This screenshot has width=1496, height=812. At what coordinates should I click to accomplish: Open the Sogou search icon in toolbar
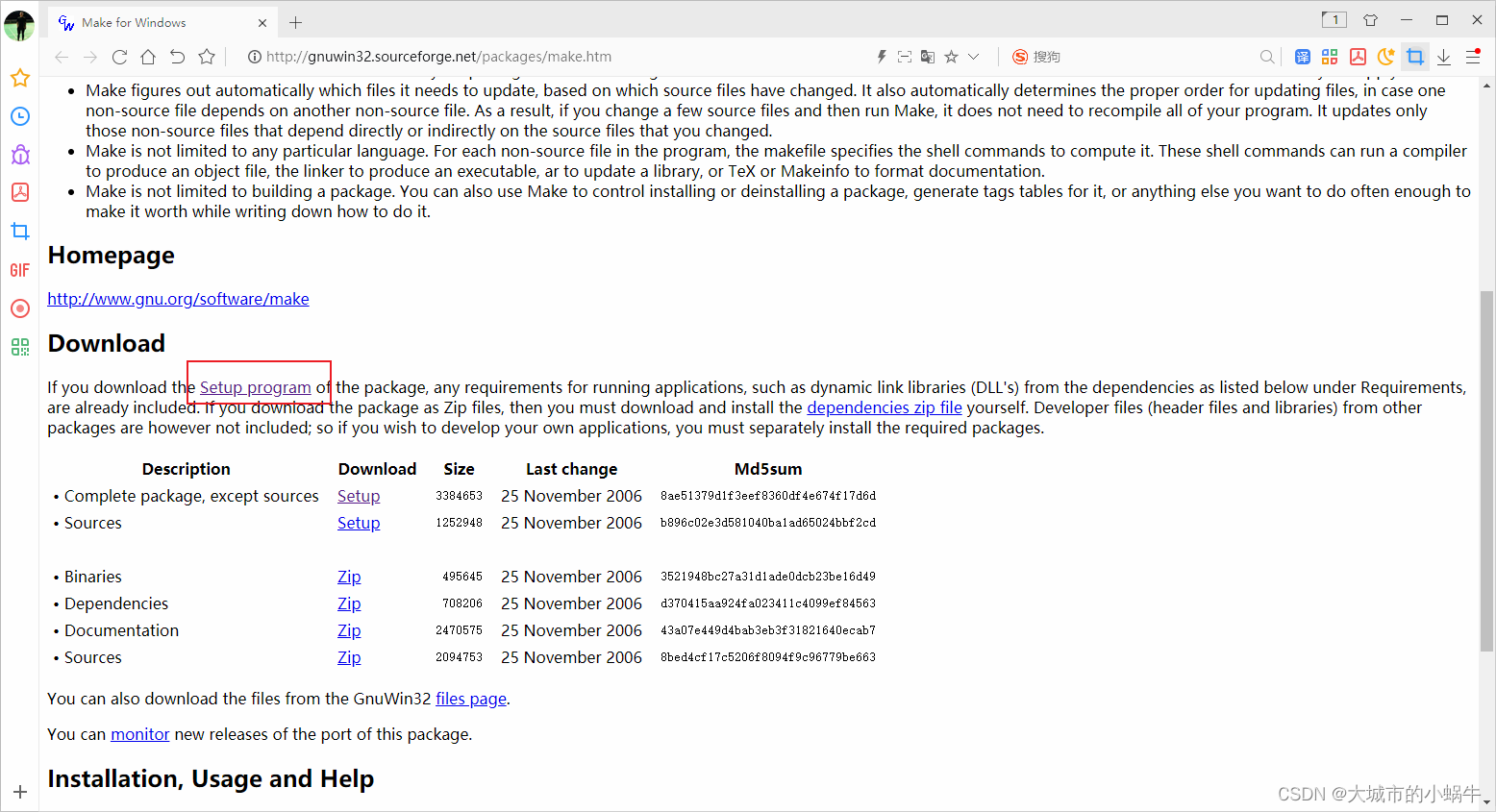tap(1019, 57)
